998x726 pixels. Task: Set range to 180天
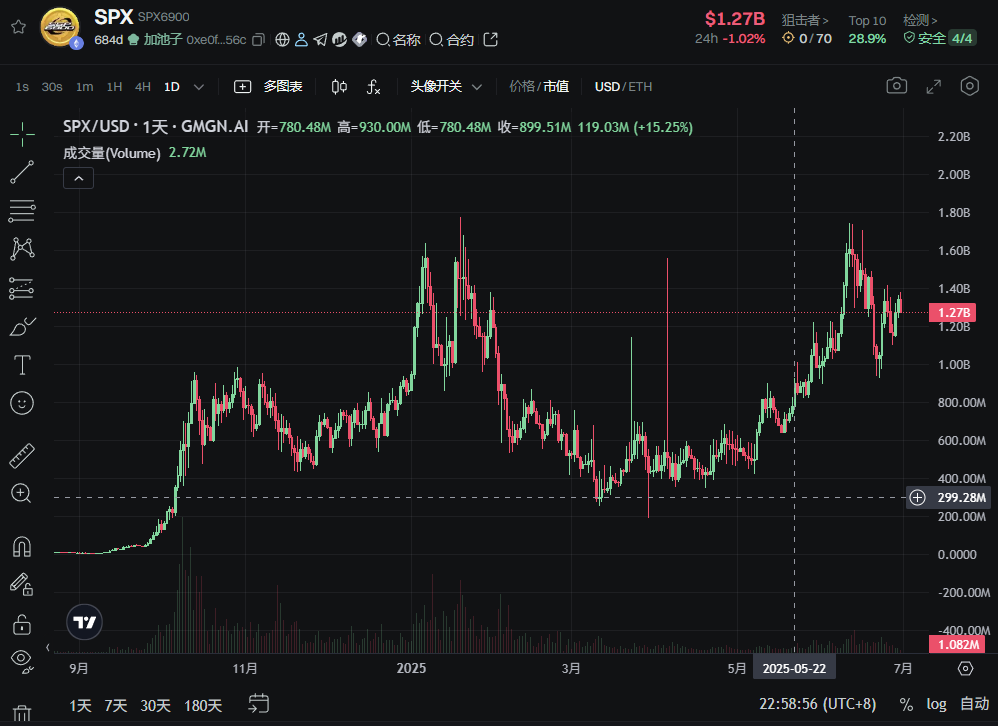tap(203, 706)
